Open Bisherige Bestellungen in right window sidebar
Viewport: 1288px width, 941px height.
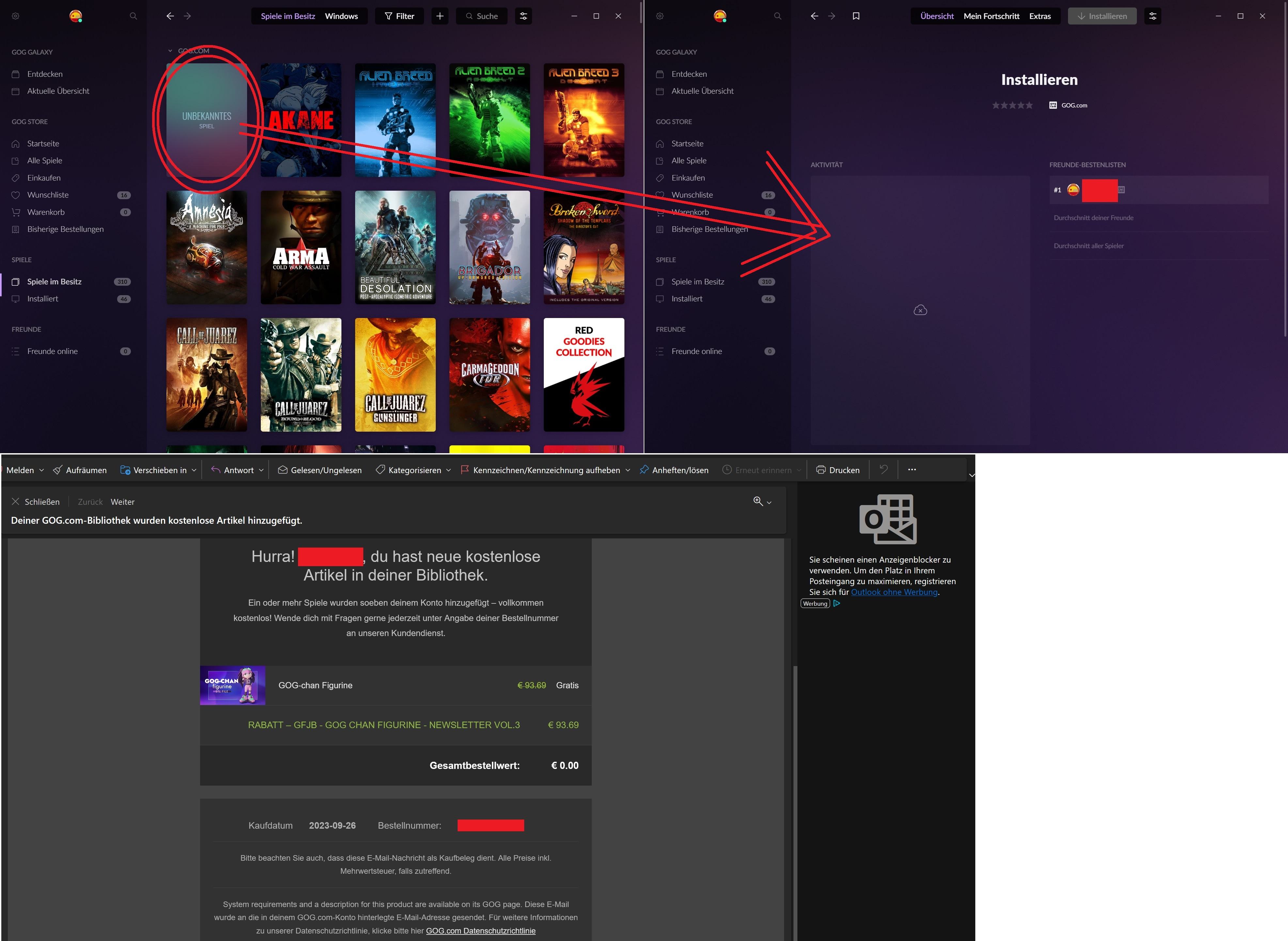710,229
